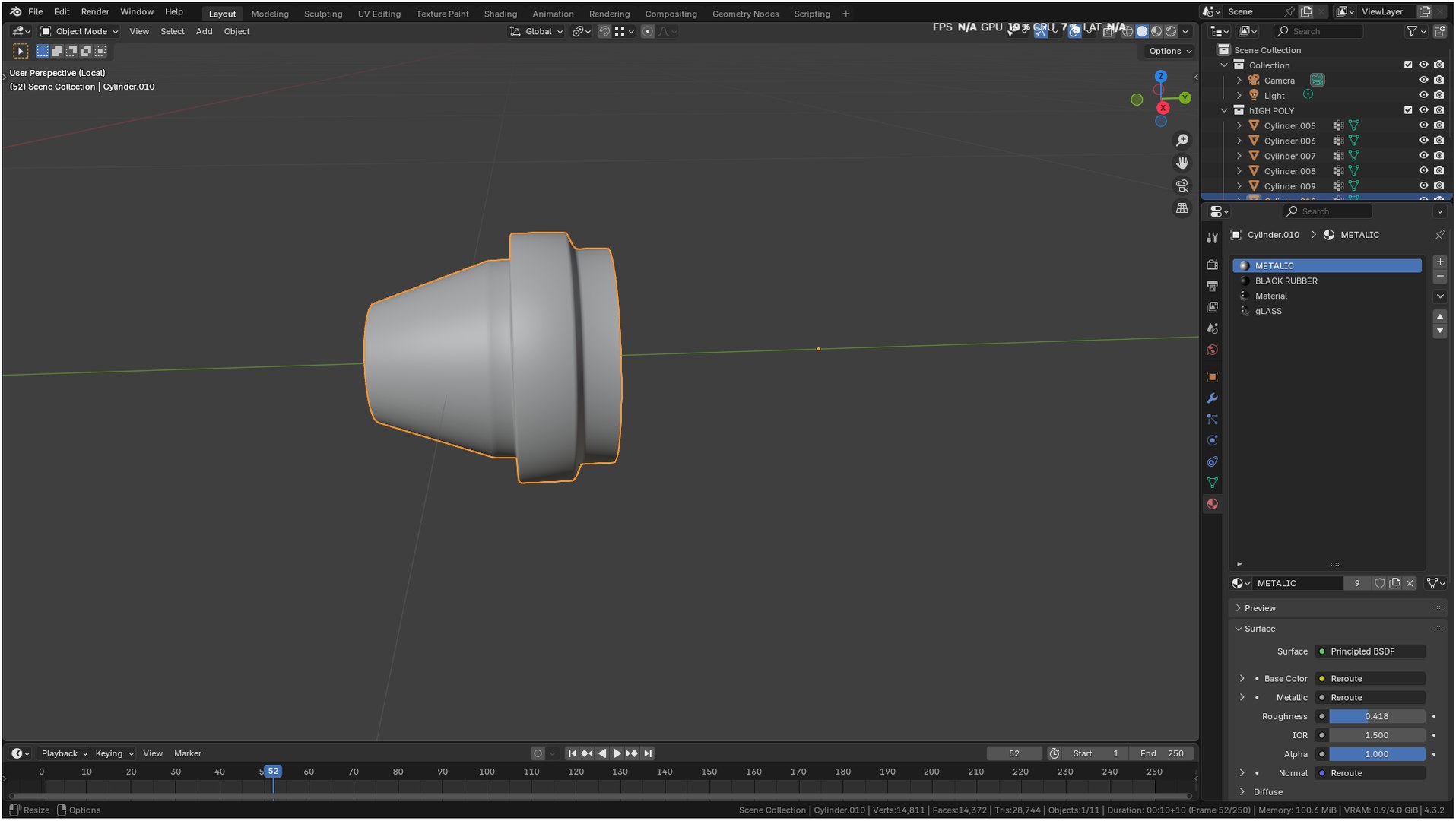Hide Camera in viewport
Image resolution: width=1456 pixels, height=821 pixels.
point(1423,80)
